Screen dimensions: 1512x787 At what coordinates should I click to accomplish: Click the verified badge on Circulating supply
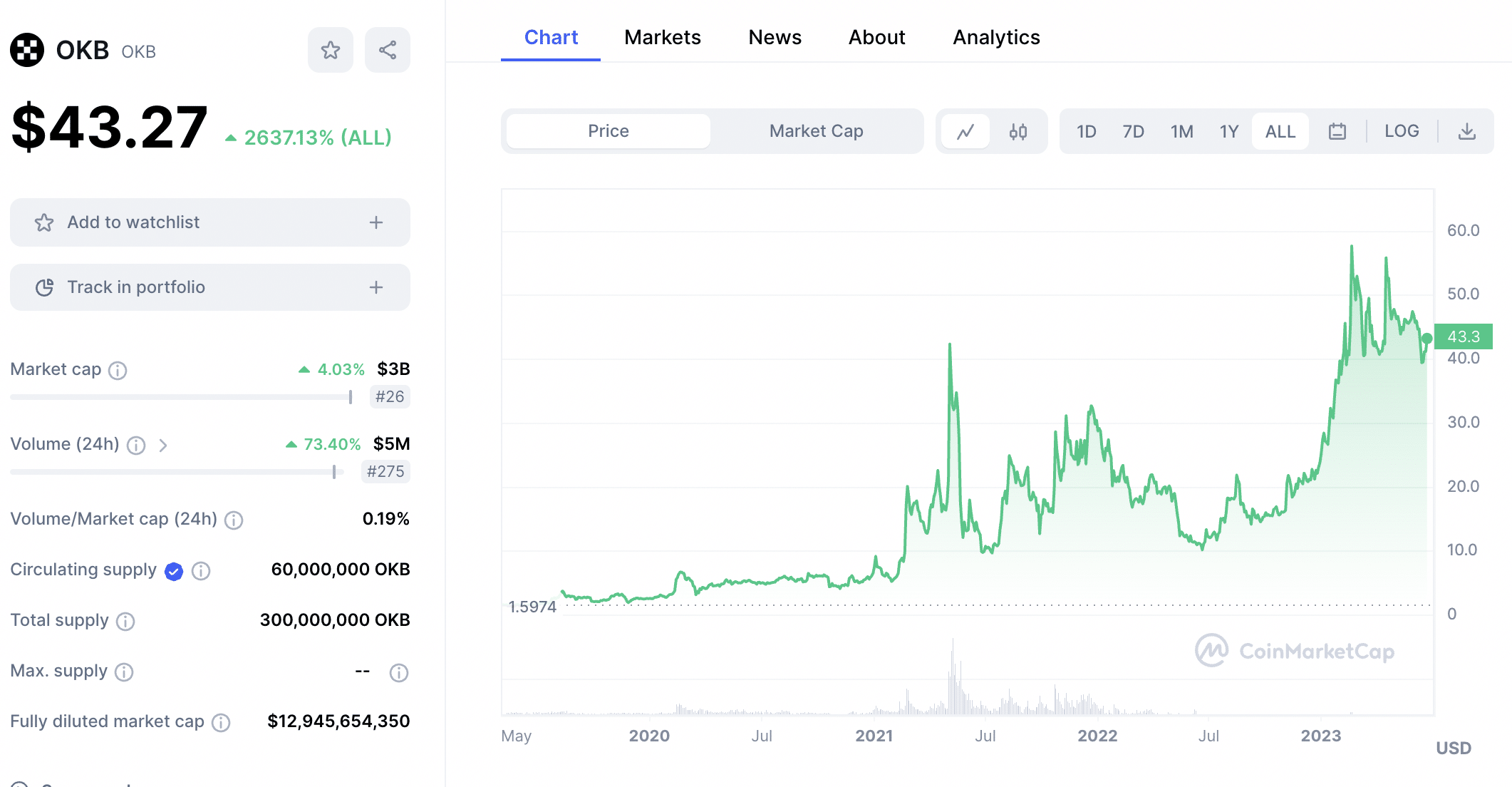(174, 571)
